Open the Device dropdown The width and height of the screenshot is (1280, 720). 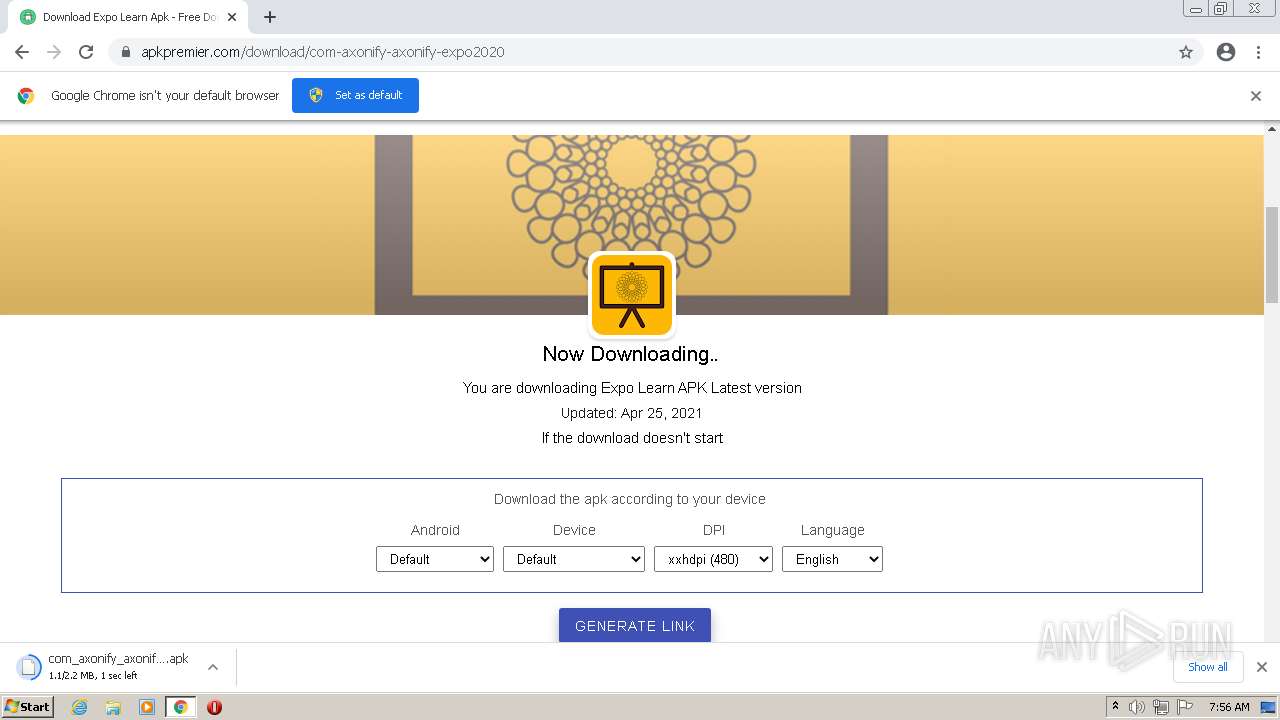(x=574, y=559)
